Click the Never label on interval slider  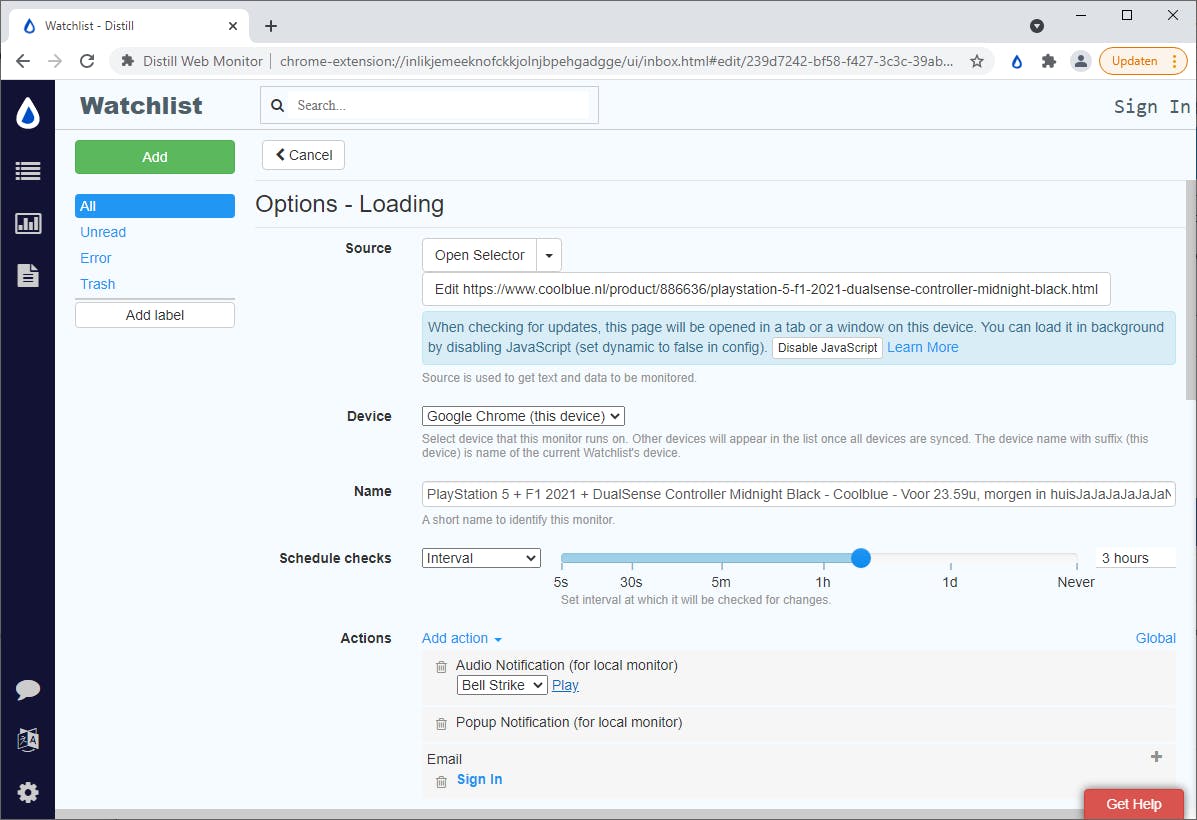point(1076,582)
